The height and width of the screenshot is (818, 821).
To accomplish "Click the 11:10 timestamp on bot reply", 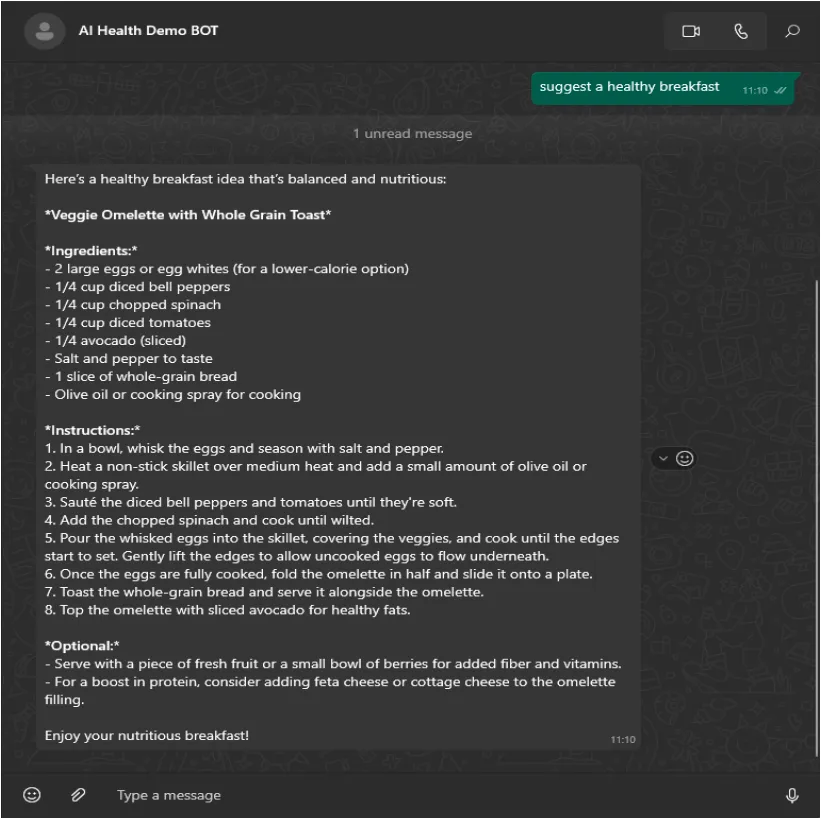I will coord(623,739).
